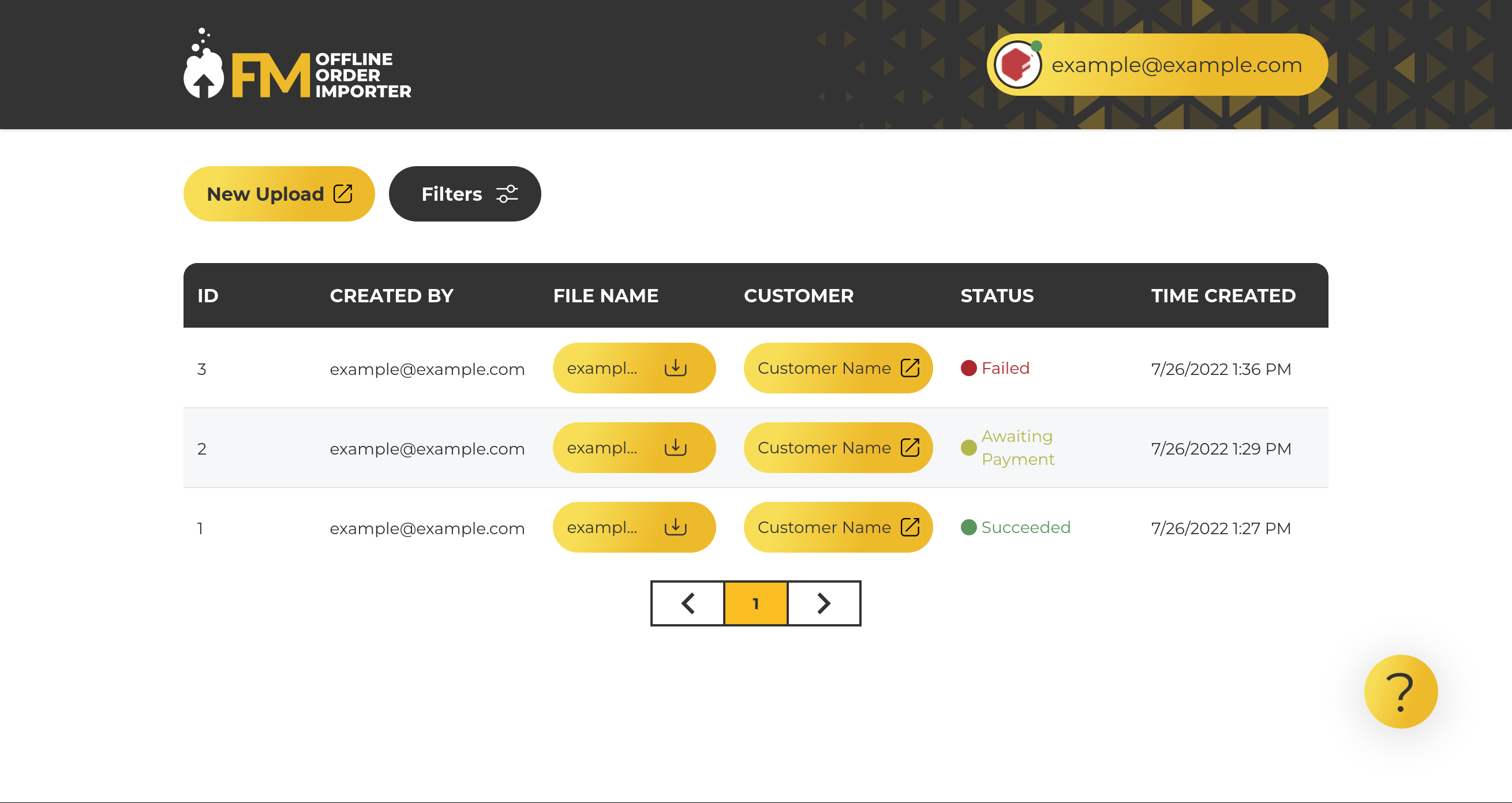Click time 7/26/2022 1:29 PM

pyautogui.click(x=1221, y=449)
